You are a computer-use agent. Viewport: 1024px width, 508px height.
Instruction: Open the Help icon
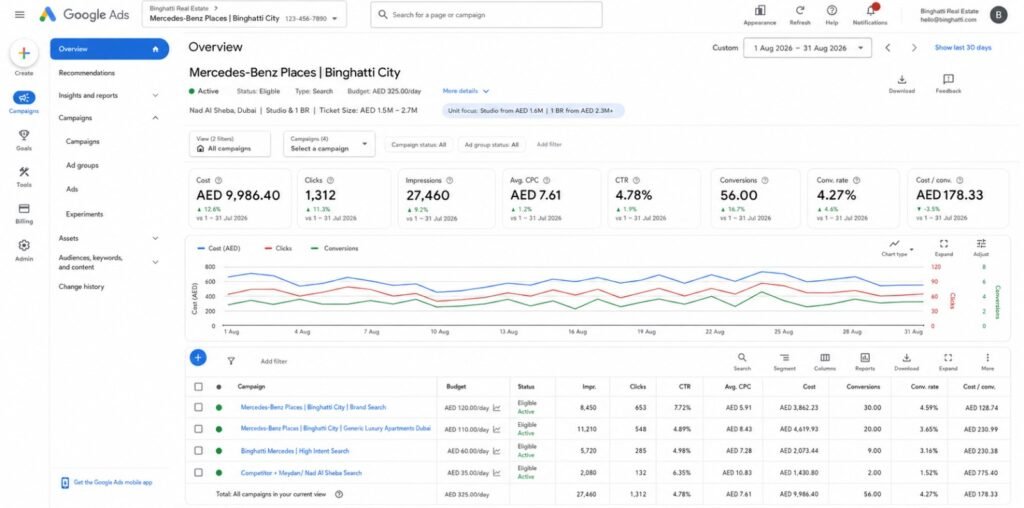(831, 10)
